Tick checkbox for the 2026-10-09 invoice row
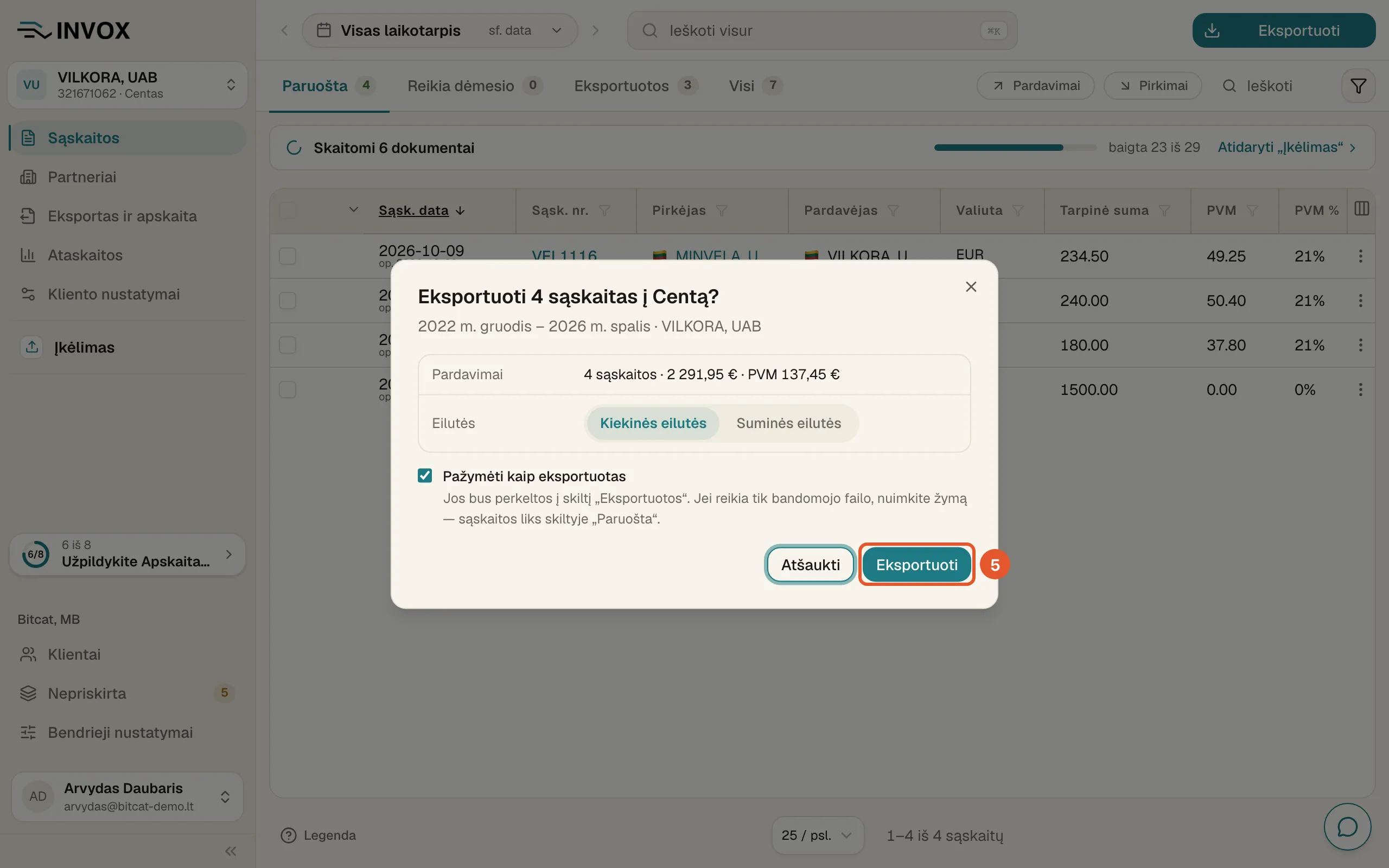 (288, 256)
